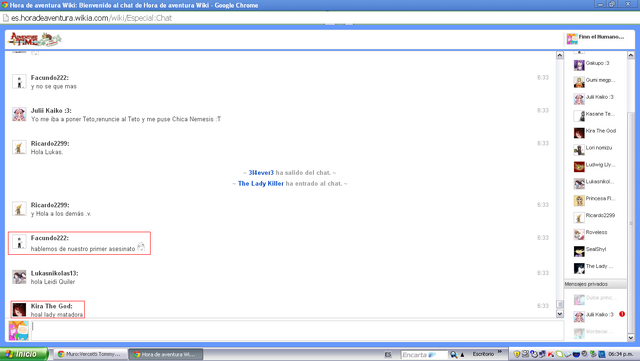Open the red unread message badge for Julii Kaiko

coord(622,314)
